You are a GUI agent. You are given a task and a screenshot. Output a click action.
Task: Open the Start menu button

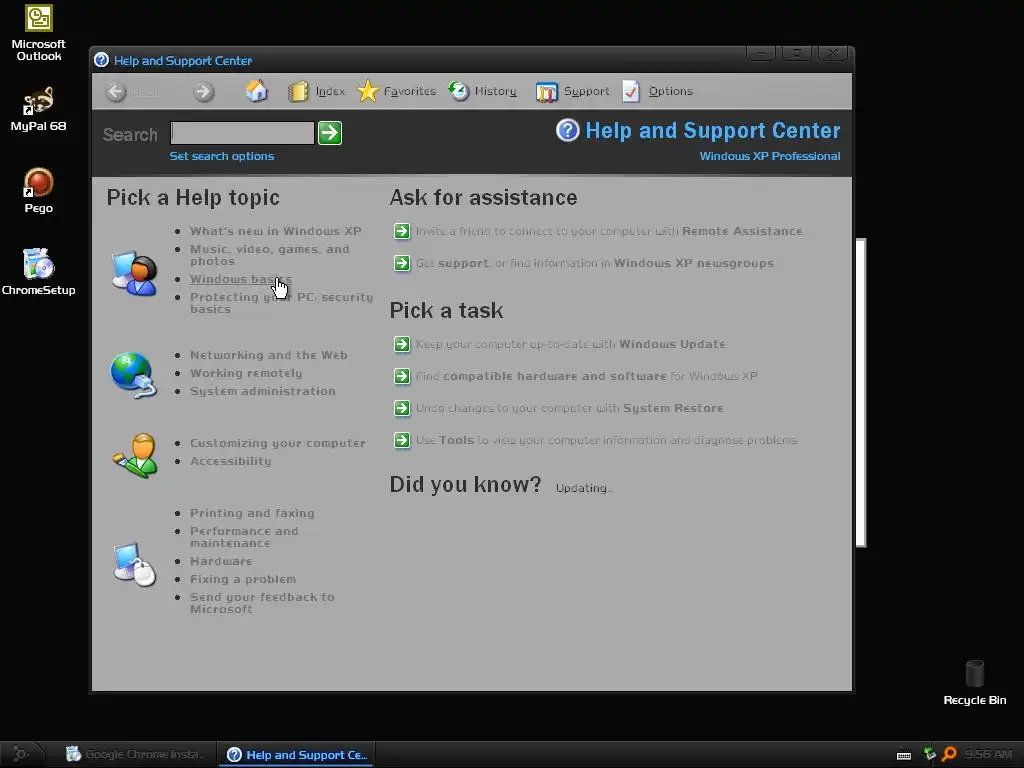(x=21, y=754)
